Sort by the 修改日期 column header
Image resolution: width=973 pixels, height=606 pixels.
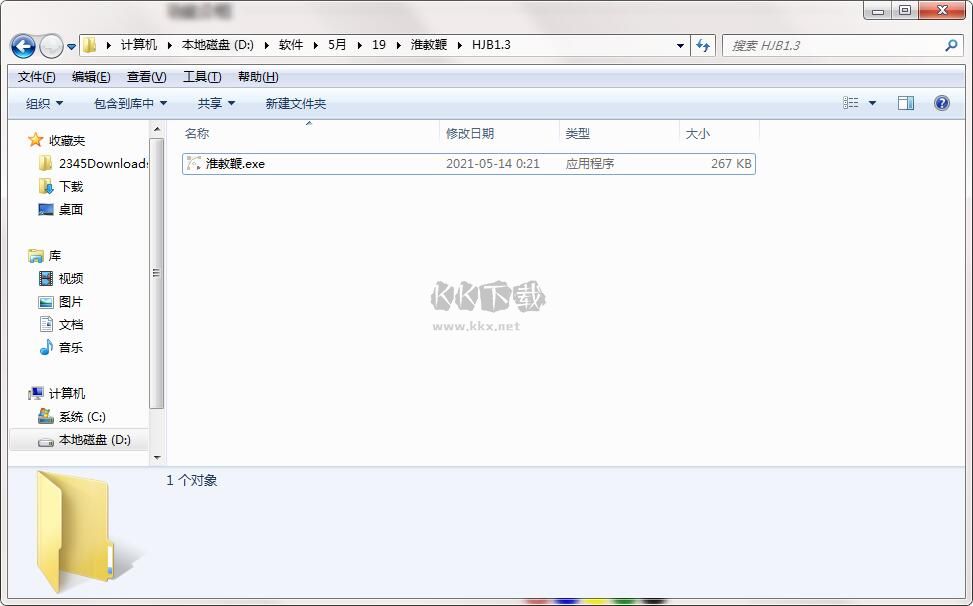tap(470, 133)
